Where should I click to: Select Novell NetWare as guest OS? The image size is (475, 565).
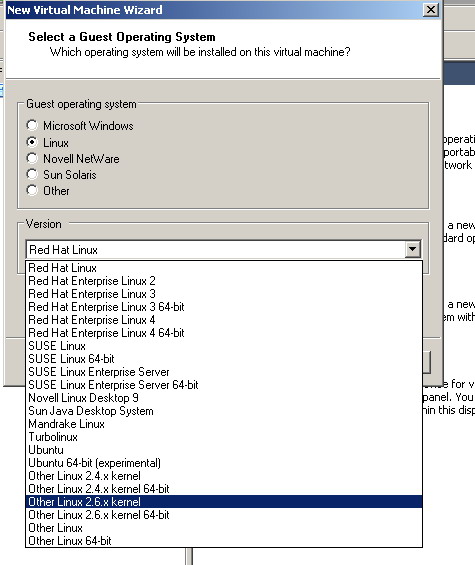[x=32, y=158]
